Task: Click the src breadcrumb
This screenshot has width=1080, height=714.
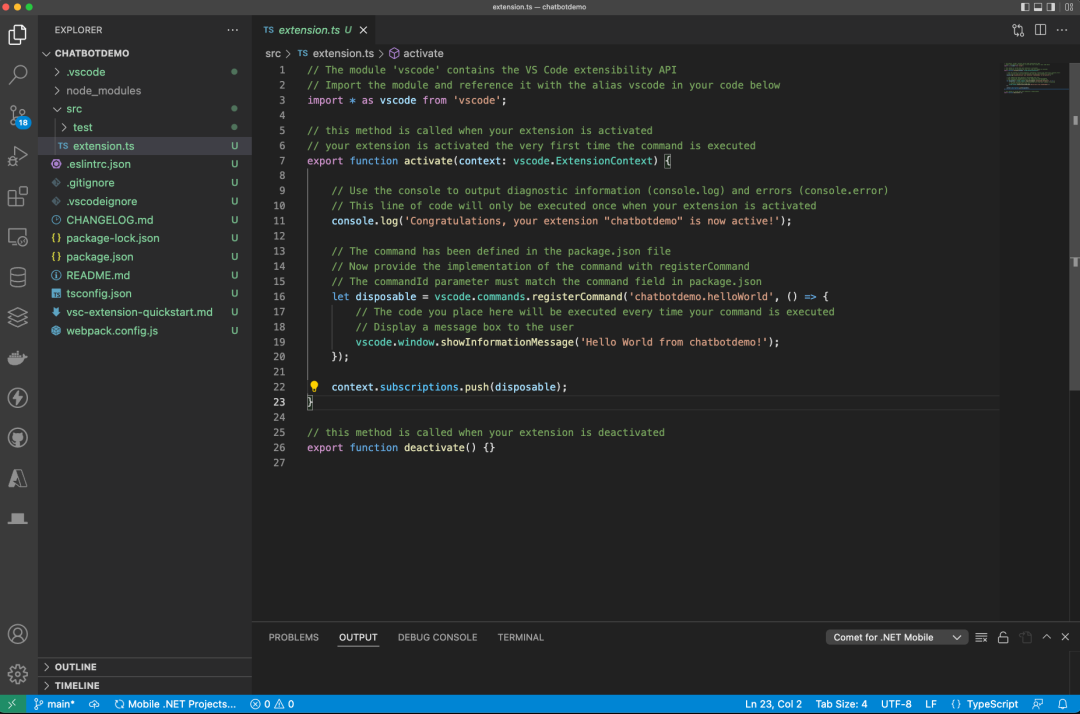Action: coord(273,53)
